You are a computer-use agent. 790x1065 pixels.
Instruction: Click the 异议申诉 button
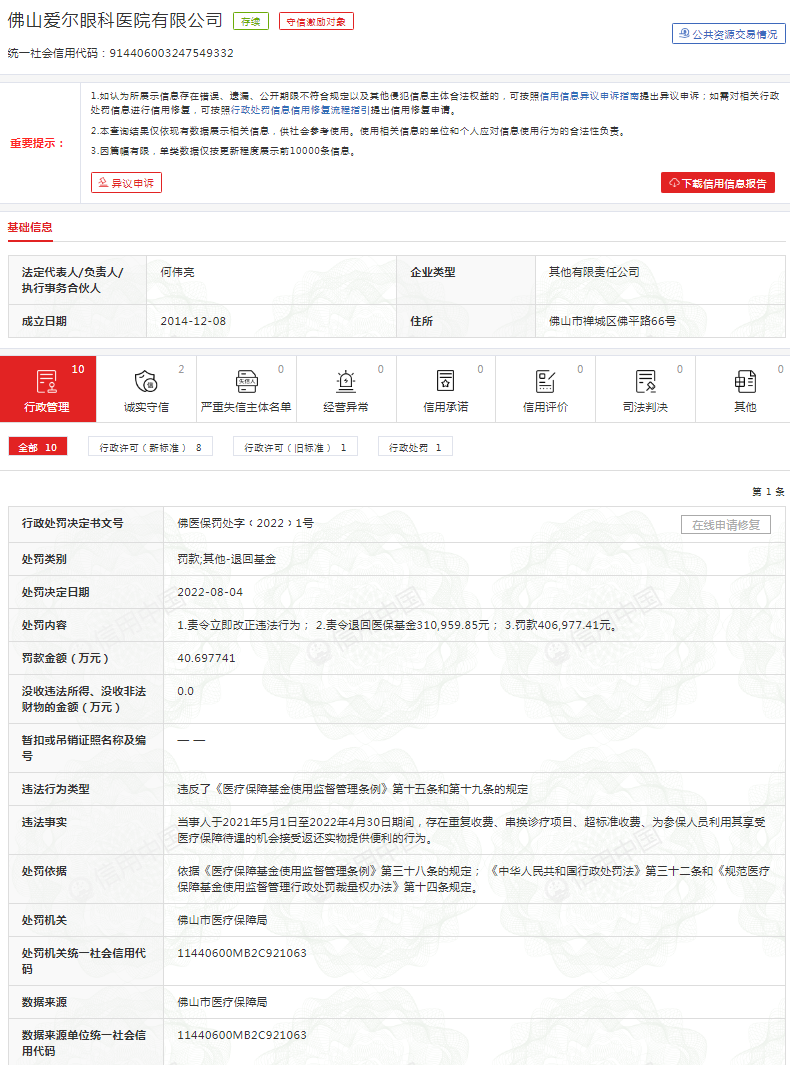pos(126,183)
